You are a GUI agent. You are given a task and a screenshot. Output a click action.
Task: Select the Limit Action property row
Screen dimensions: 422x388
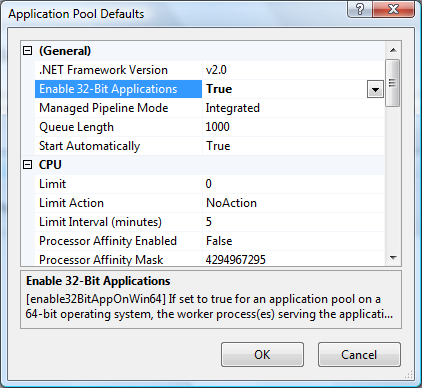click(x=210, y=203)
